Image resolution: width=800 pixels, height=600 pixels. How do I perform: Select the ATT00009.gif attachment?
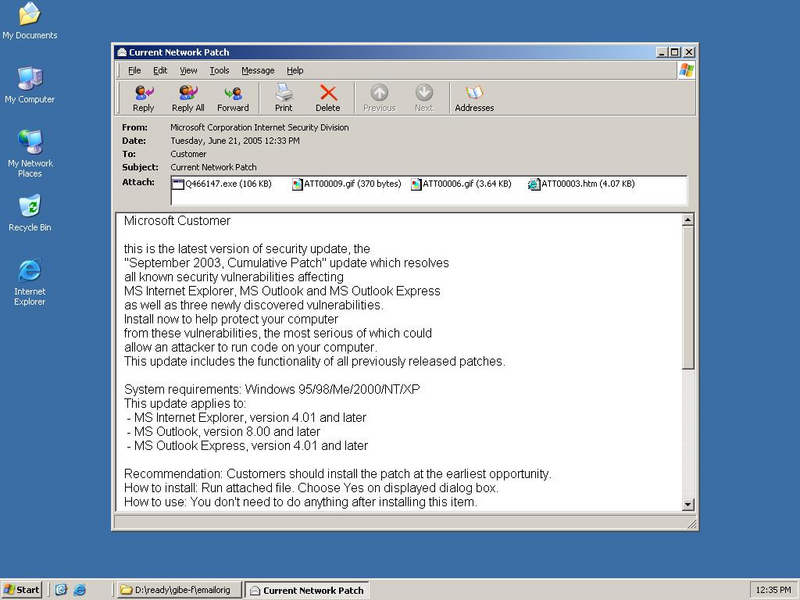[347, 184]
